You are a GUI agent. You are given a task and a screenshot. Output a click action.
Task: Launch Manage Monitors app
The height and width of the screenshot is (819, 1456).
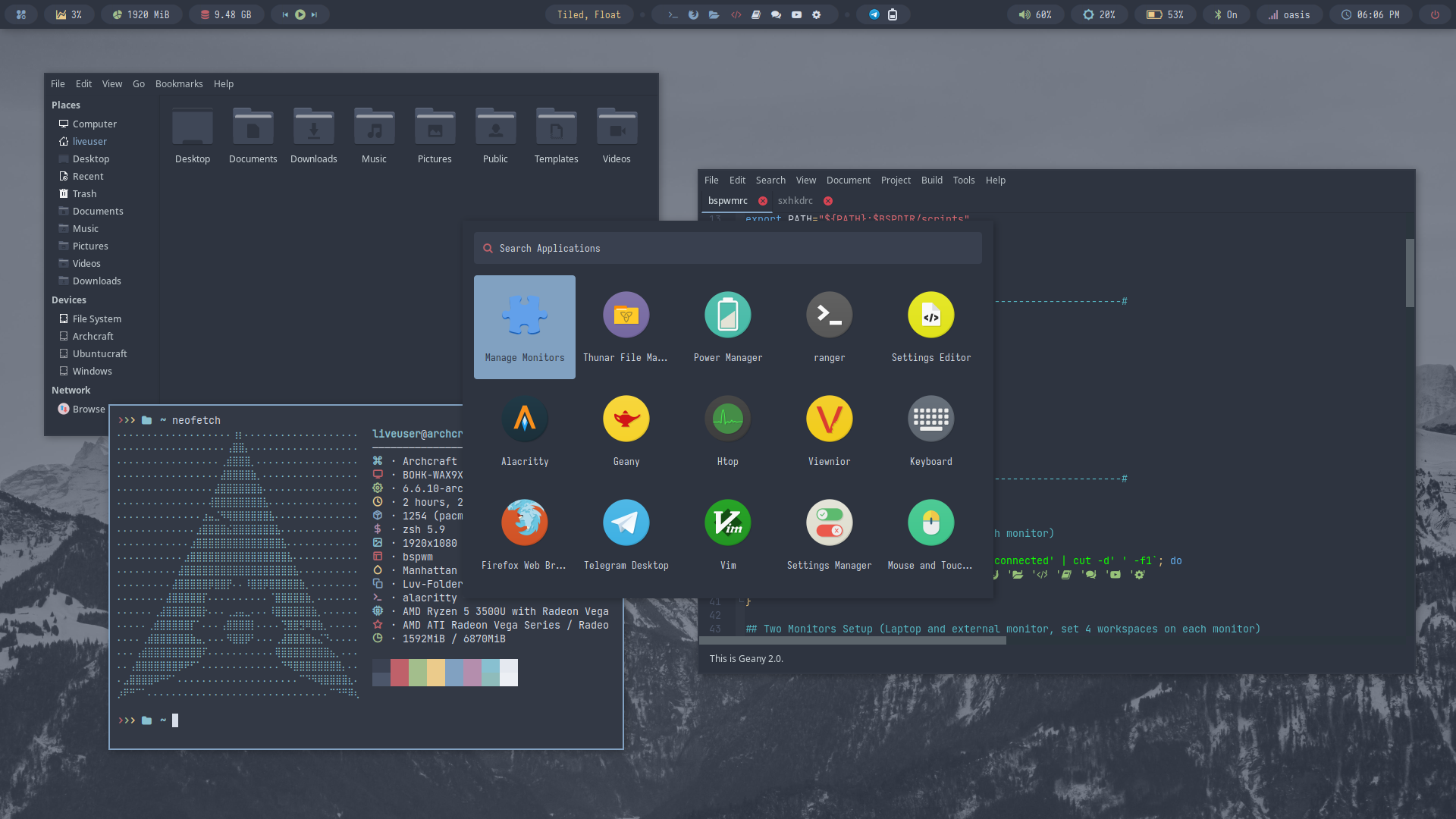click(x=525, y=327)
